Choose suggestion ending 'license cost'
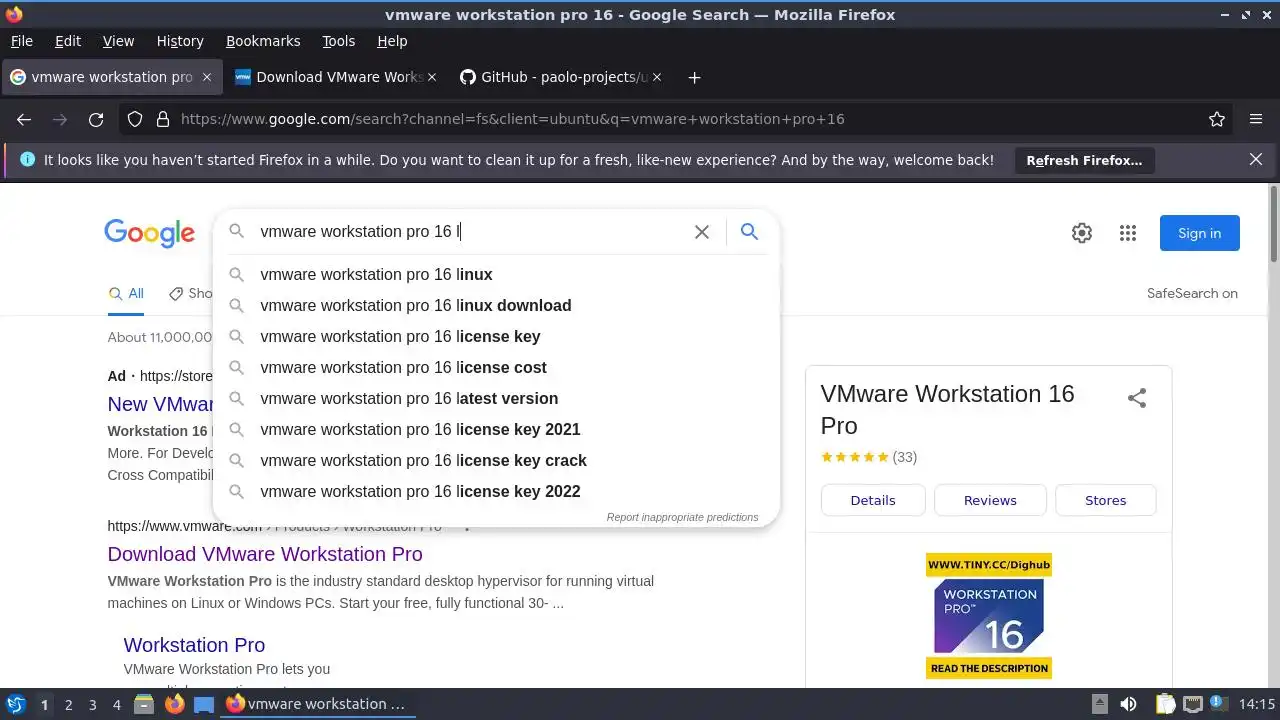The height and width of the screenshot is (720, 1280). click(x=496, y=367)
